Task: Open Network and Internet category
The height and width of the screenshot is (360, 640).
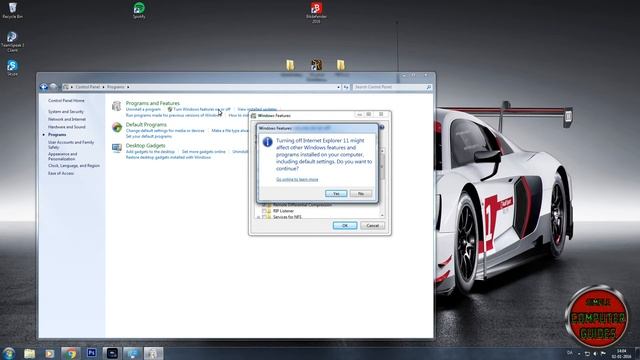Action: click(67, 119)
